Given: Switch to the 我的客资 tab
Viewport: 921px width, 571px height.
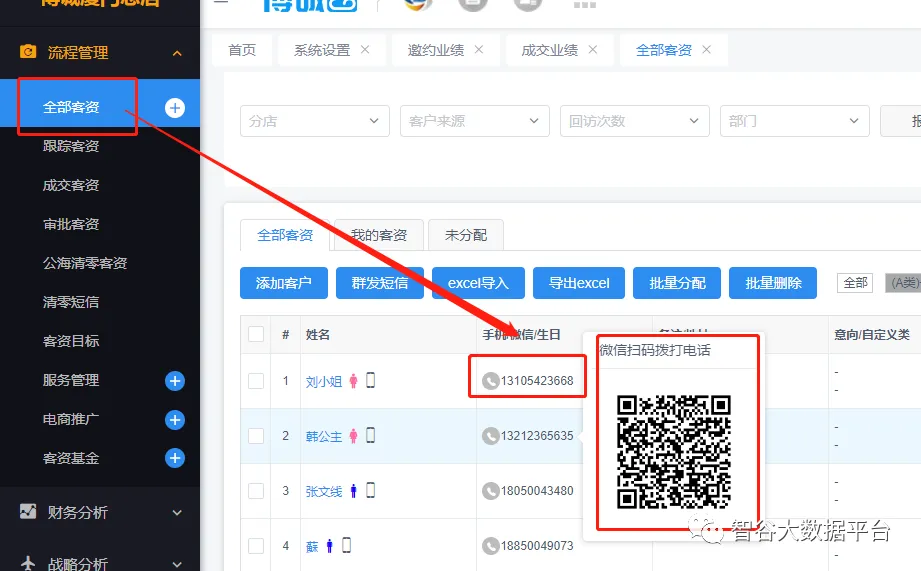Looking at the screenshot, I should point(379,235).
